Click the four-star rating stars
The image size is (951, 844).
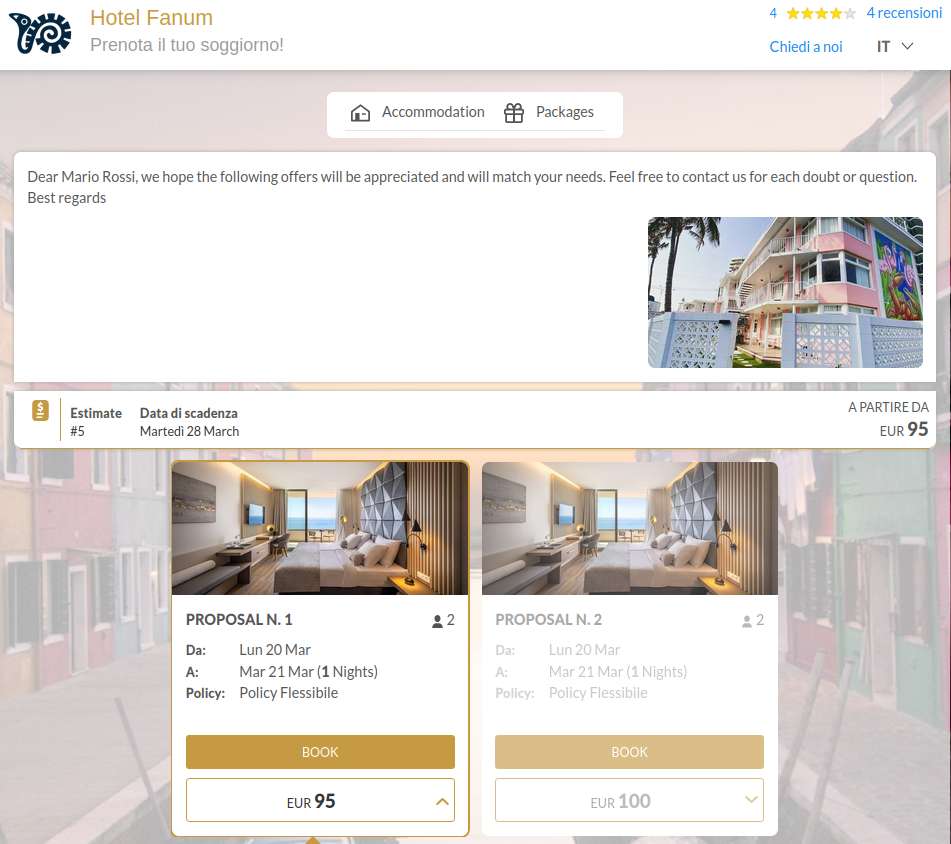(821, 13)
